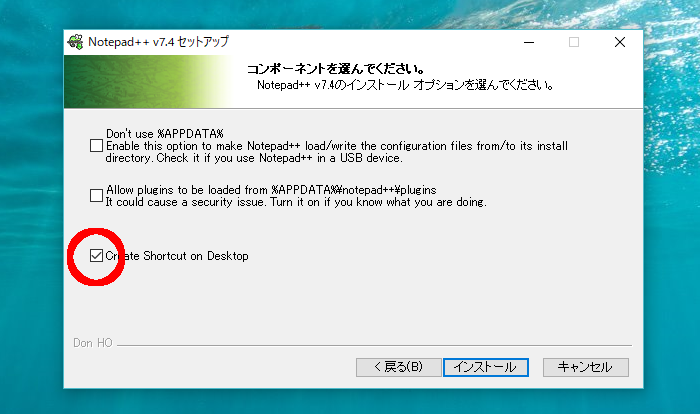Image resolution: width=700 pixels, height=414 pixels.
Task: Uncheck Create Shortcut on Desktop checkbox
Action: (x=96, y=255)
